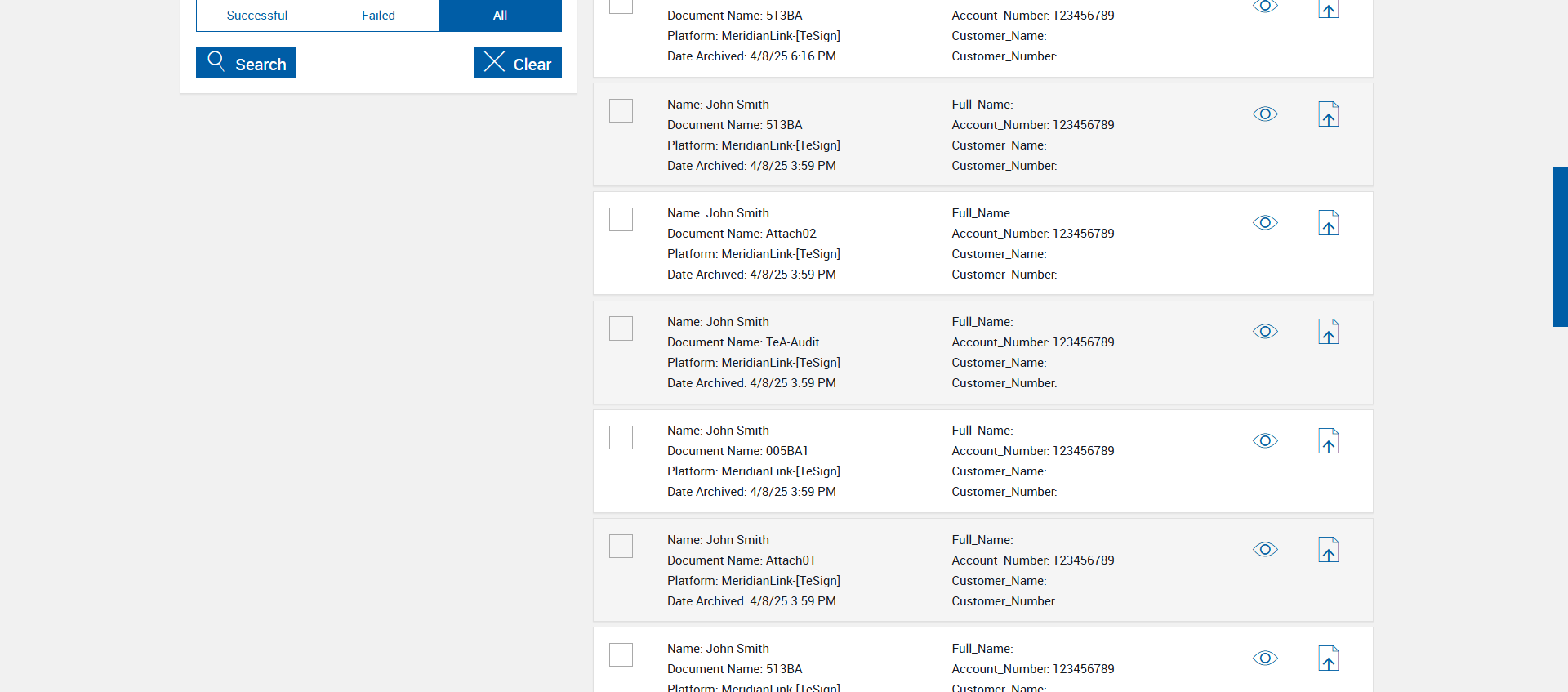Click the eye icon for document Attach02

pyautogui.click(x=1265, y=223)
